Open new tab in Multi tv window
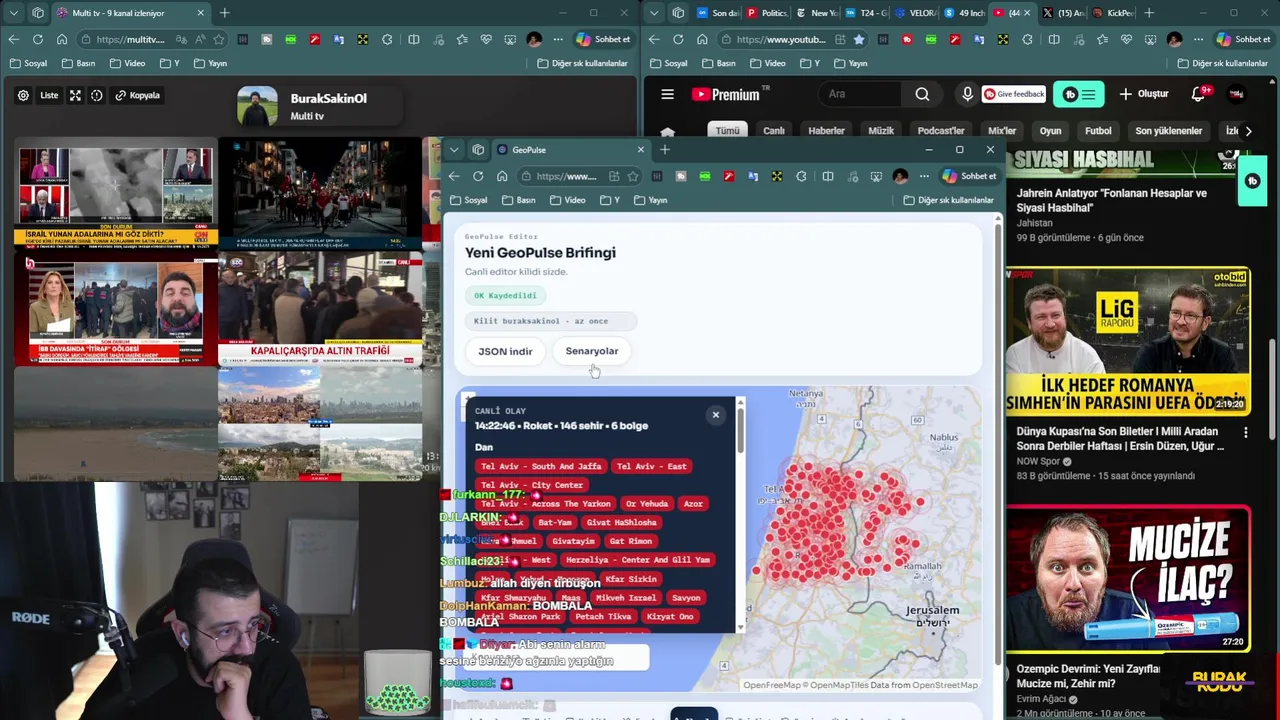The width and height of the screenshot is (1280, 720). [x=224, y=13]
